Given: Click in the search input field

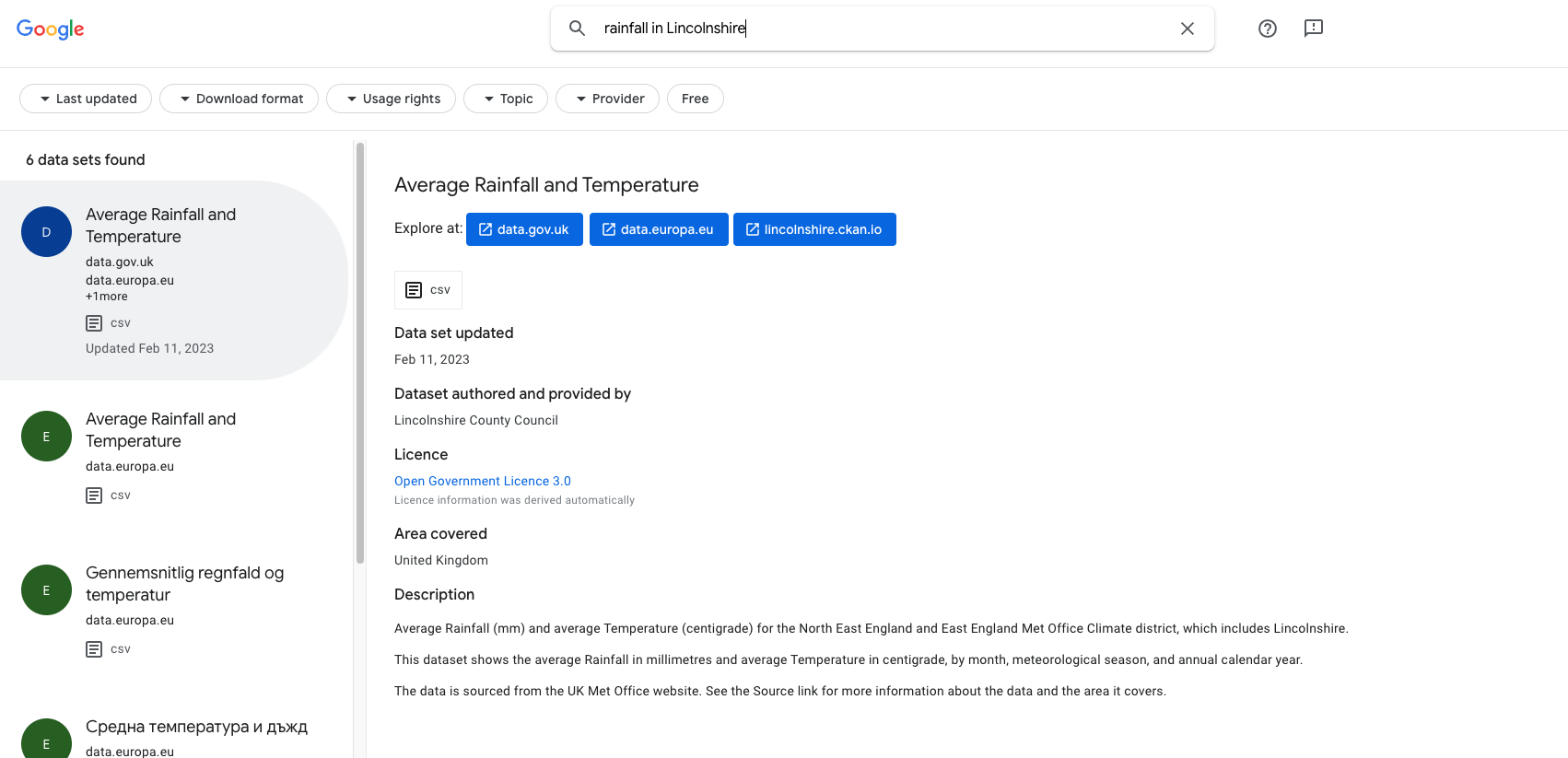Looking at the screenshot, I should pyautogui.click(x=875, y=29).
